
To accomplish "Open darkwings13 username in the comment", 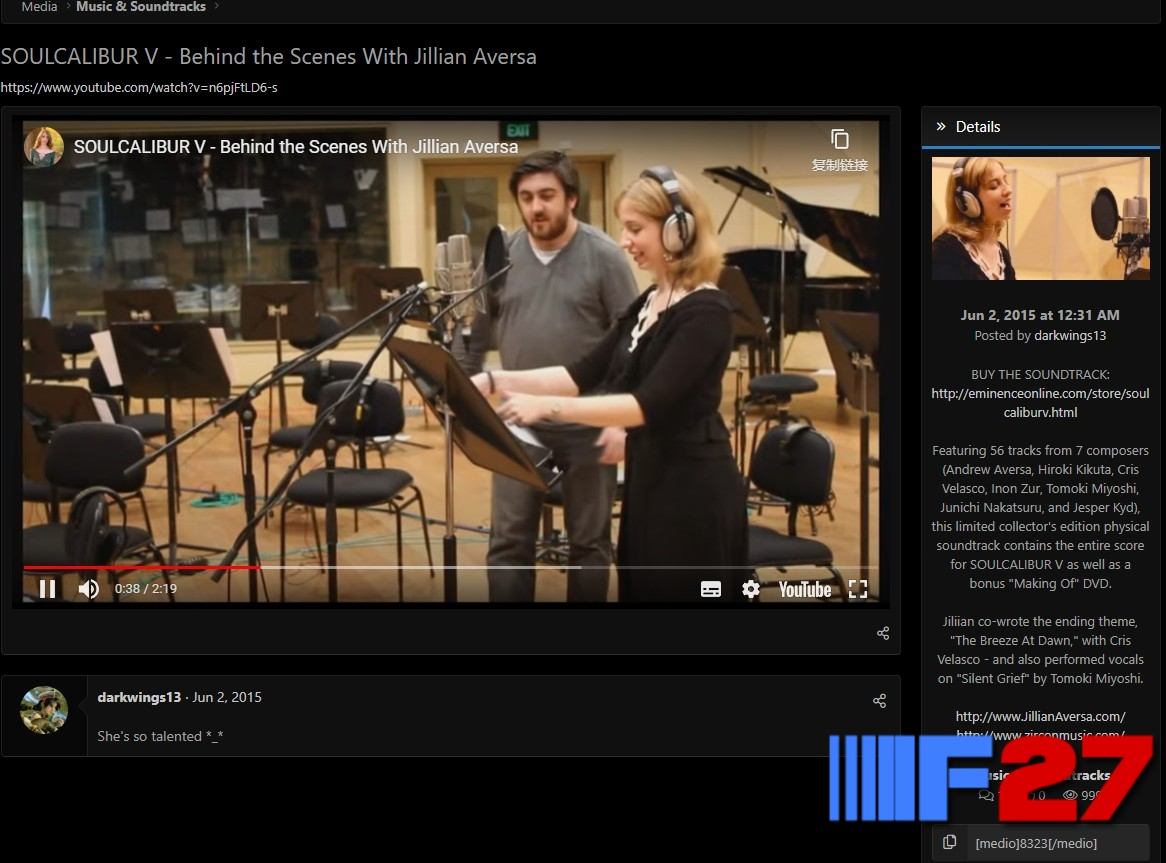I will [139, 697].
